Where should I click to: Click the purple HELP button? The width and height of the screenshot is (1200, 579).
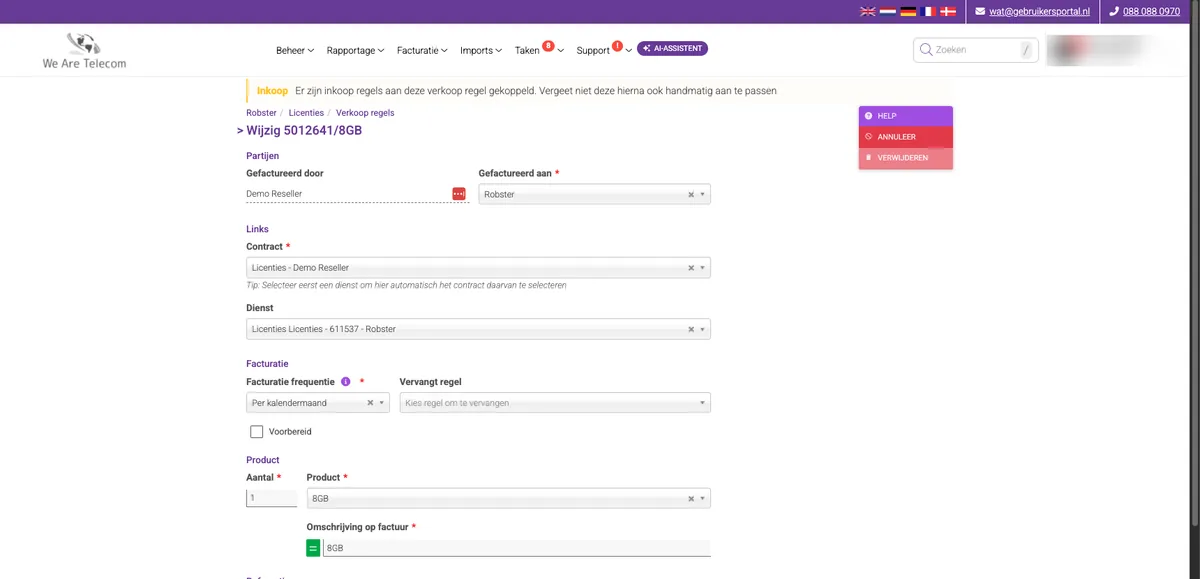click(x=905, y=116)
